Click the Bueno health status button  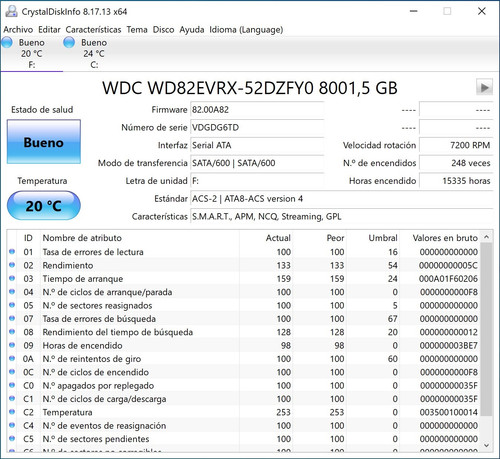(44, 142)
